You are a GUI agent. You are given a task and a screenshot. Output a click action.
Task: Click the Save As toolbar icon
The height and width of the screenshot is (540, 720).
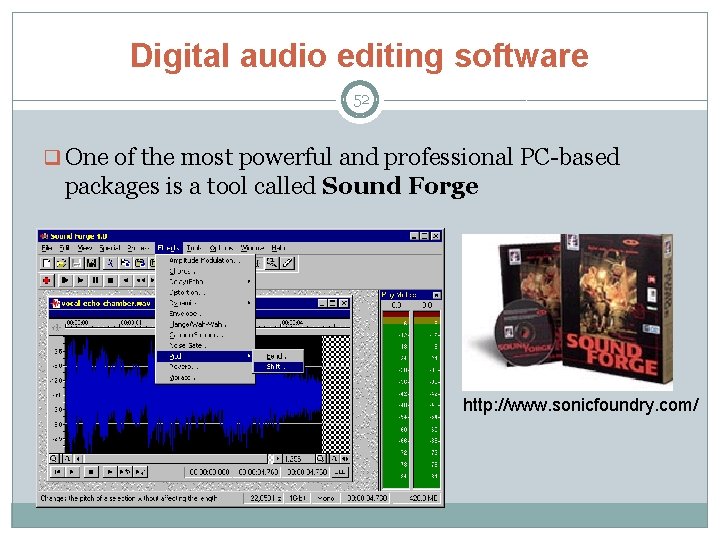coord(92,263)
